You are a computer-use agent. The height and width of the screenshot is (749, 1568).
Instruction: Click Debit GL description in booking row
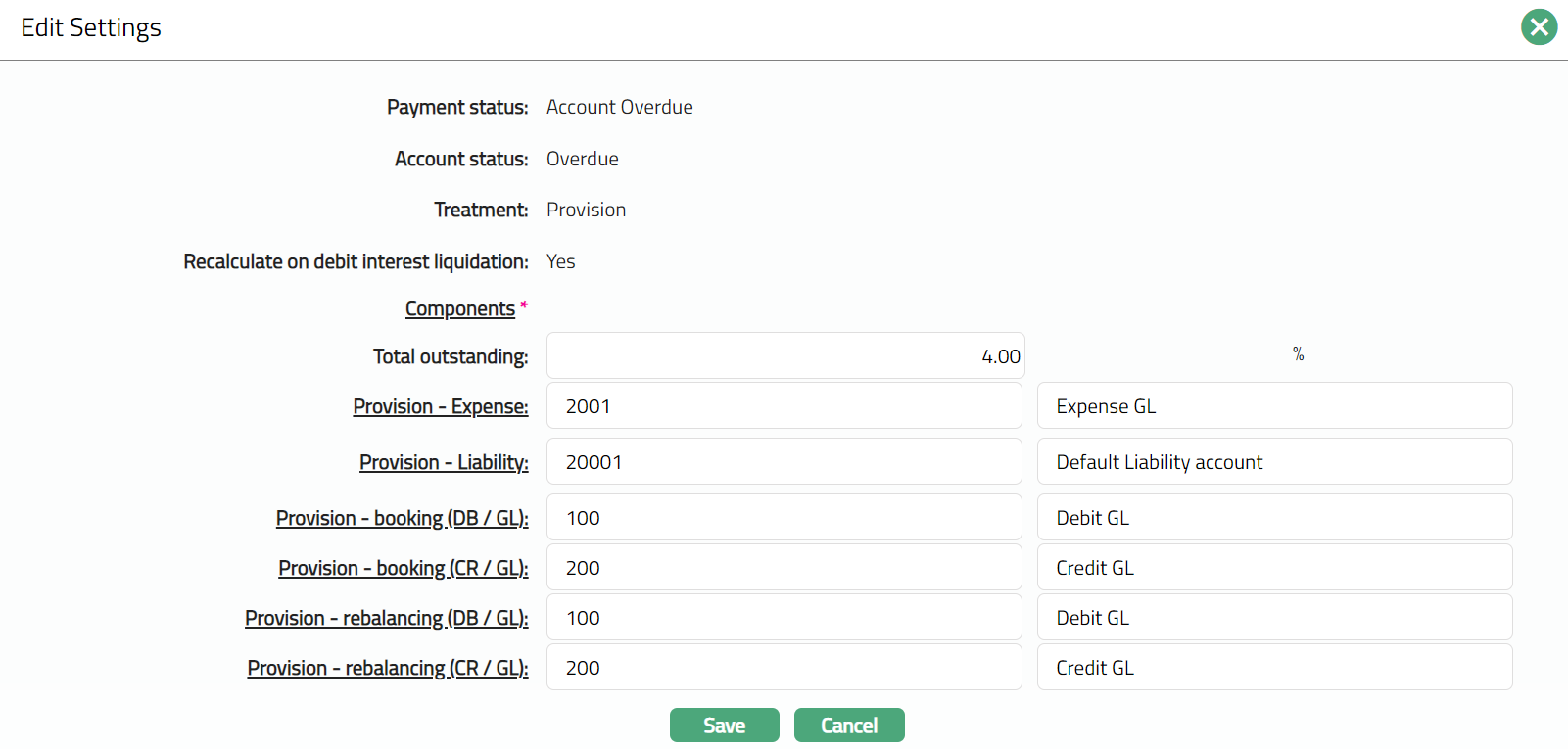click(1275, 517)
